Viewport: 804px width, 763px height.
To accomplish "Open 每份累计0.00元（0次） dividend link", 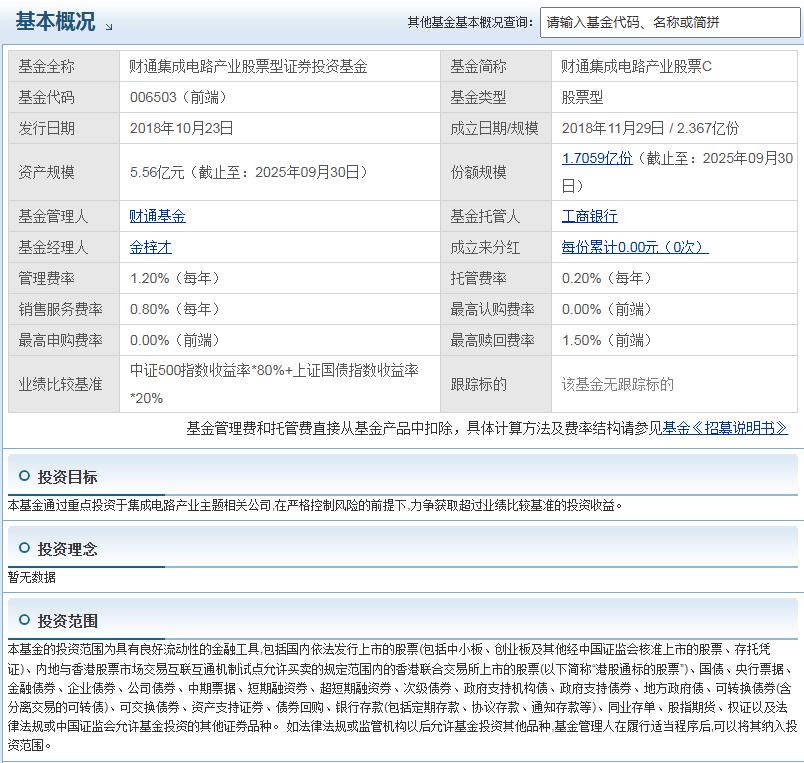I will coord(635,247).
